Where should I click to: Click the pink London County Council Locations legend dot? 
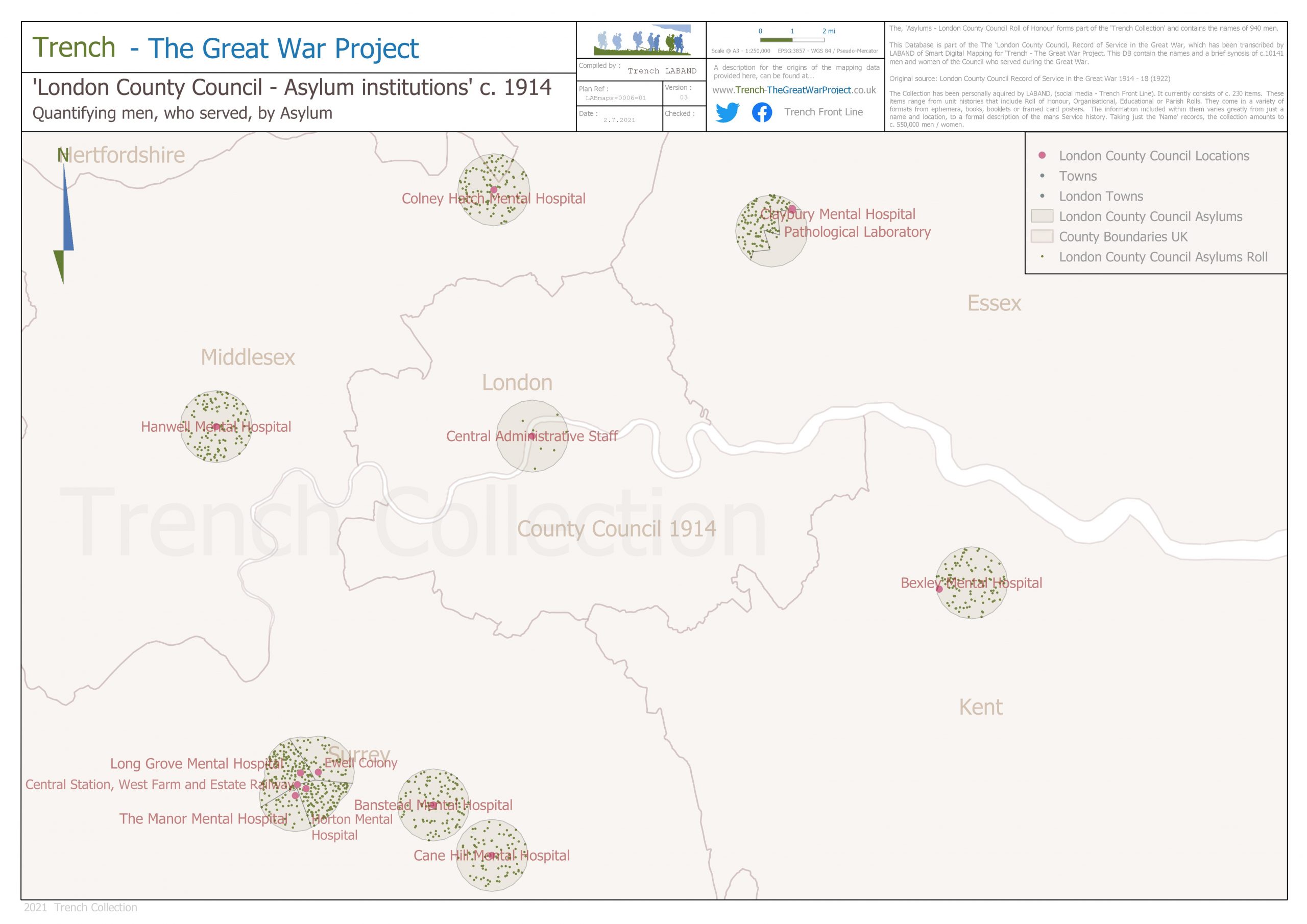click(x=1042, y=155)
